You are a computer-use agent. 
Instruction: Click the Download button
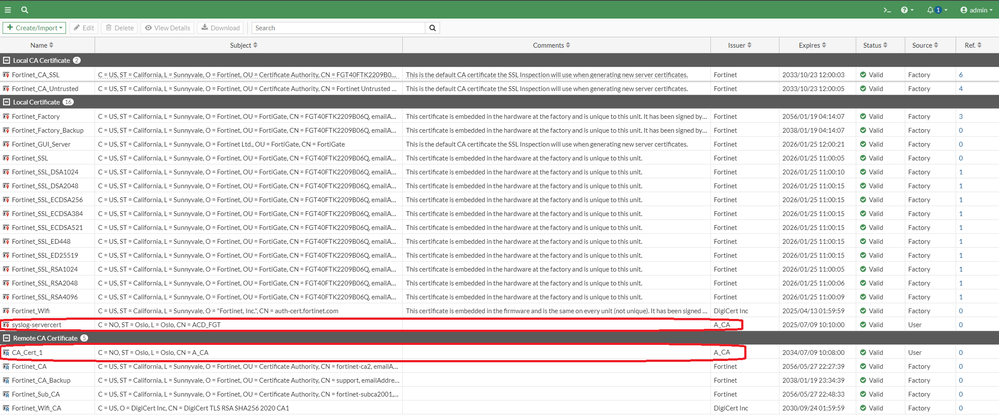click(220, 28)
